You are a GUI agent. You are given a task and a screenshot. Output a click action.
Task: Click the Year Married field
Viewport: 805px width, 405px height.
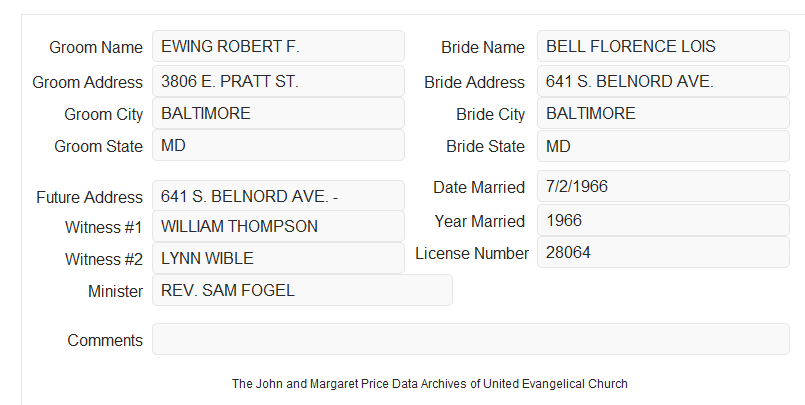(x=663, y=221)
